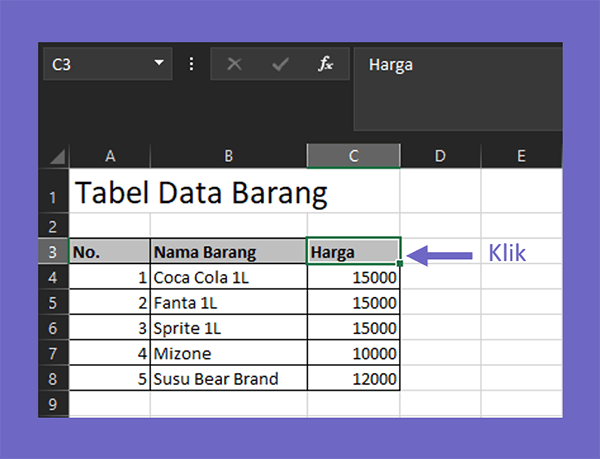Select row 9 header
The height and width of the screenshot is (459, 600).
coord(54,404)
